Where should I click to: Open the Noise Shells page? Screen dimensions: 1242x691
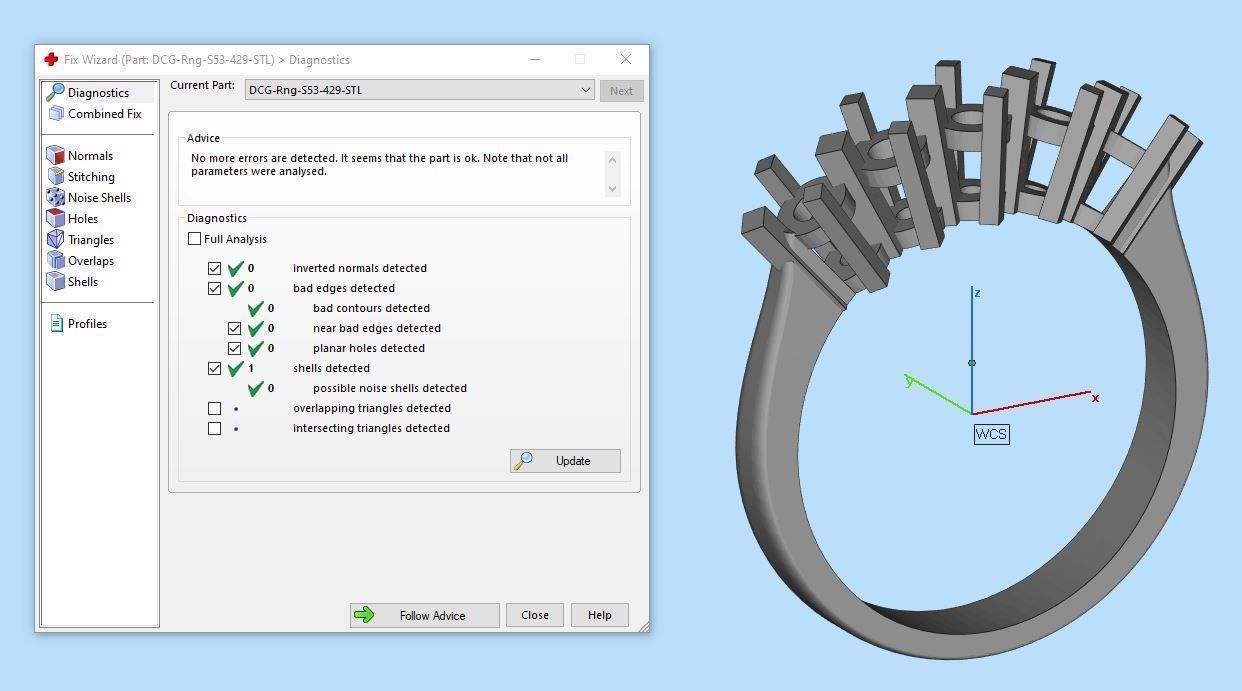99,197
